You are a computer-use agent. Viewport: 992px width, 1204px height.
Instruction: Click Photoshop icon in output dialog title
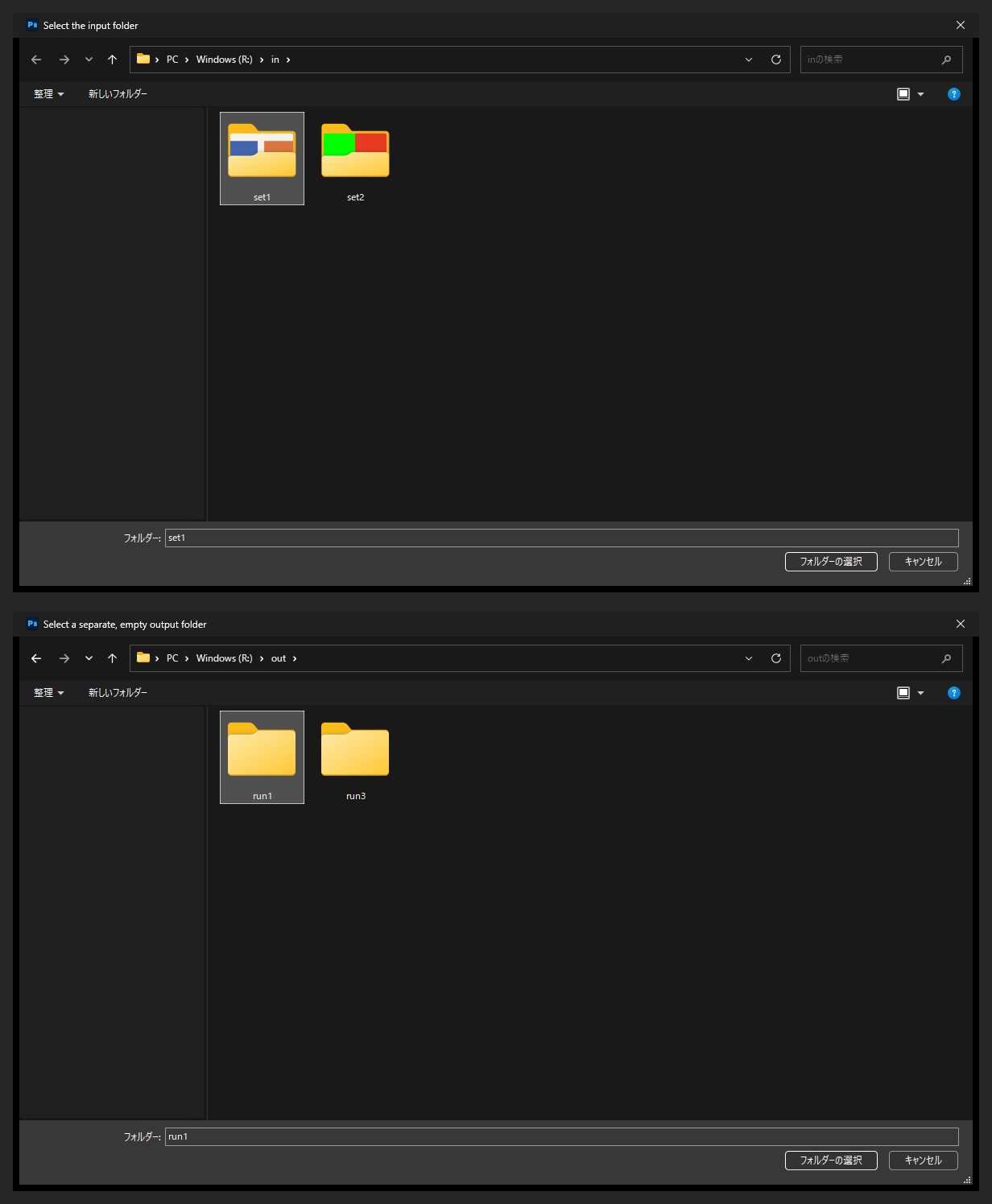click(32, 624)
